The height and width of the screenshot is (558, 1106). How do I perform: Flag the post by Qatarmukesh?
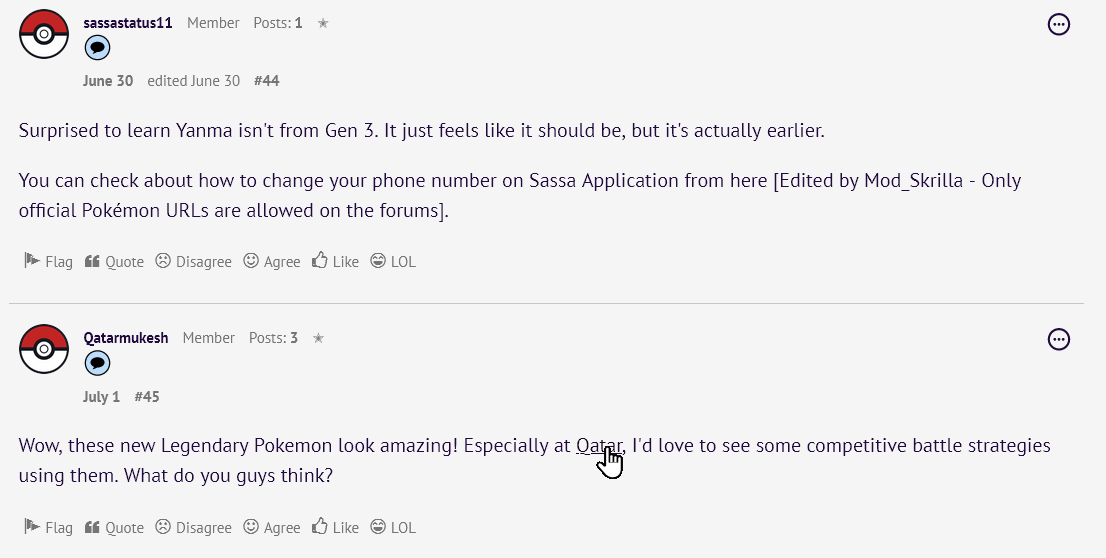click(x=48, y=527)
